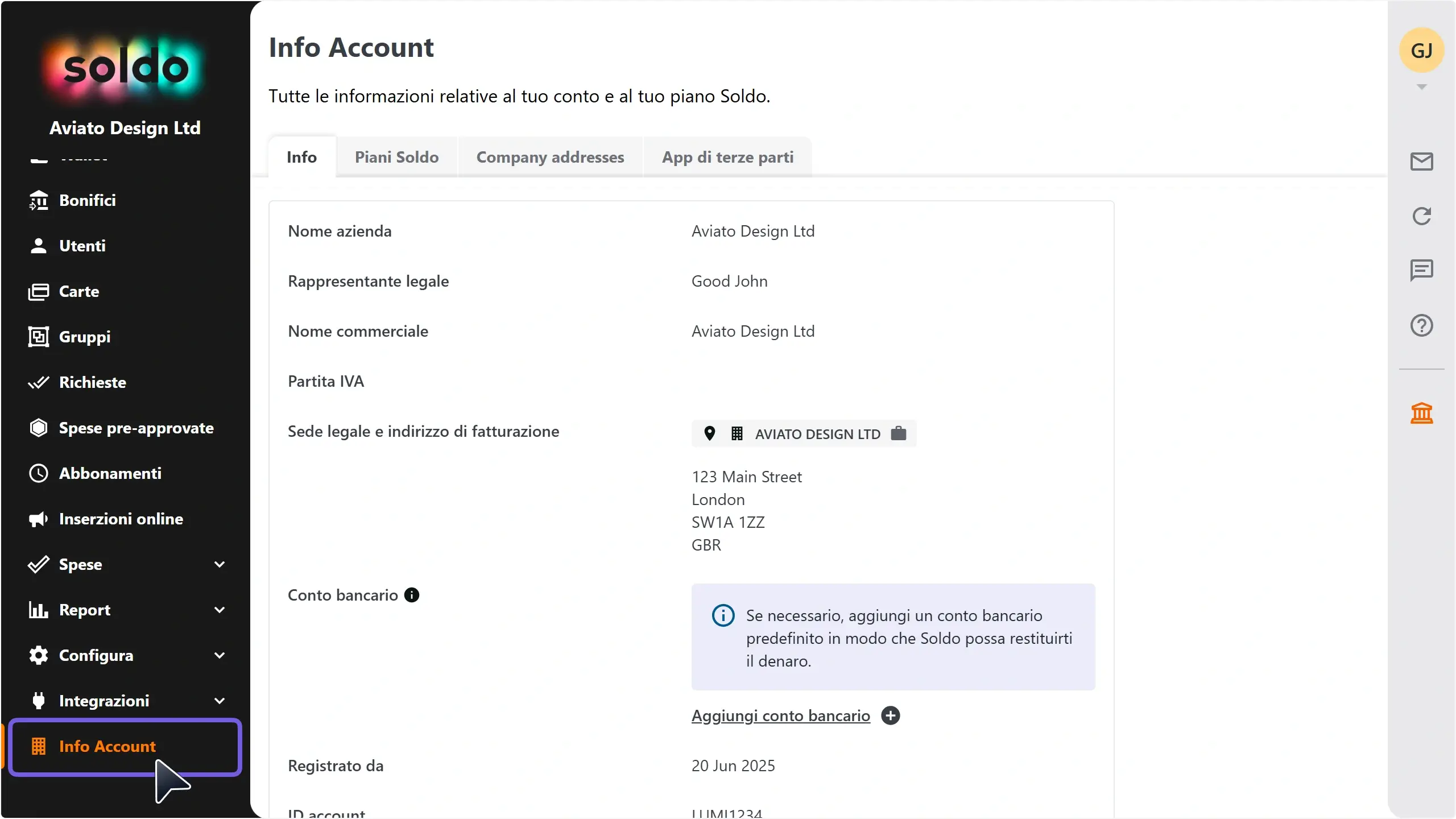Open Carte menu item

point(125,291)
